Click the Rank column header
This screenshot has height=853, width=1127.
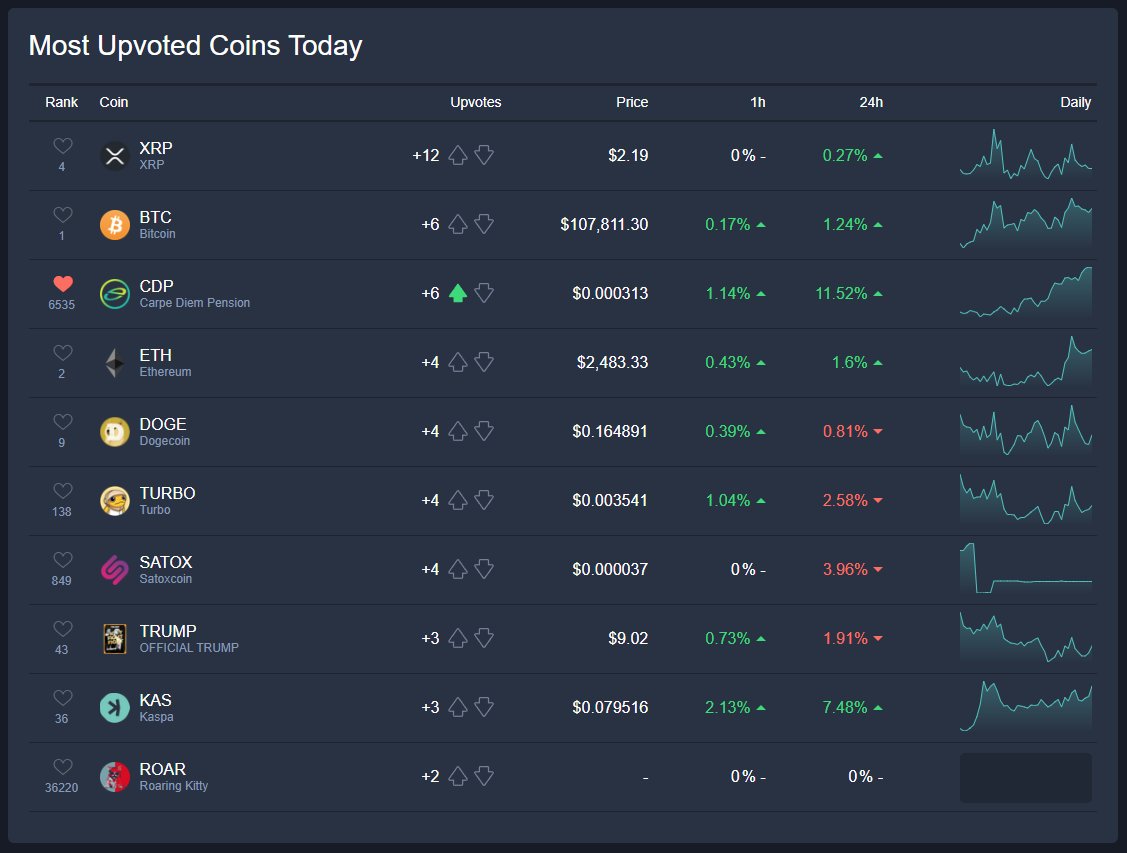61,102
